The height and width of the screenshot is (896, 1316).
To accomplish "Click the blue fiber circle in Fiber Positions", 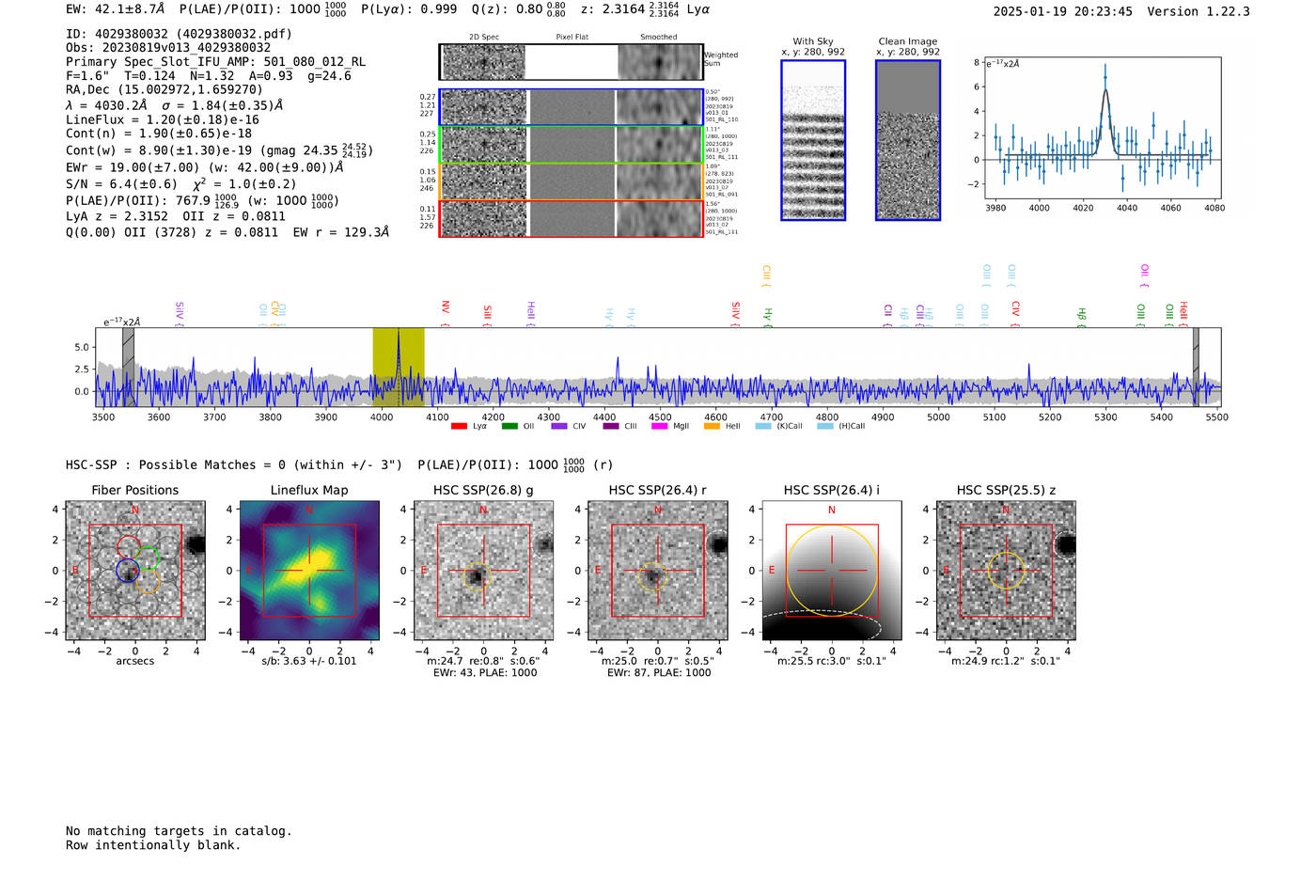I will 128,570.
